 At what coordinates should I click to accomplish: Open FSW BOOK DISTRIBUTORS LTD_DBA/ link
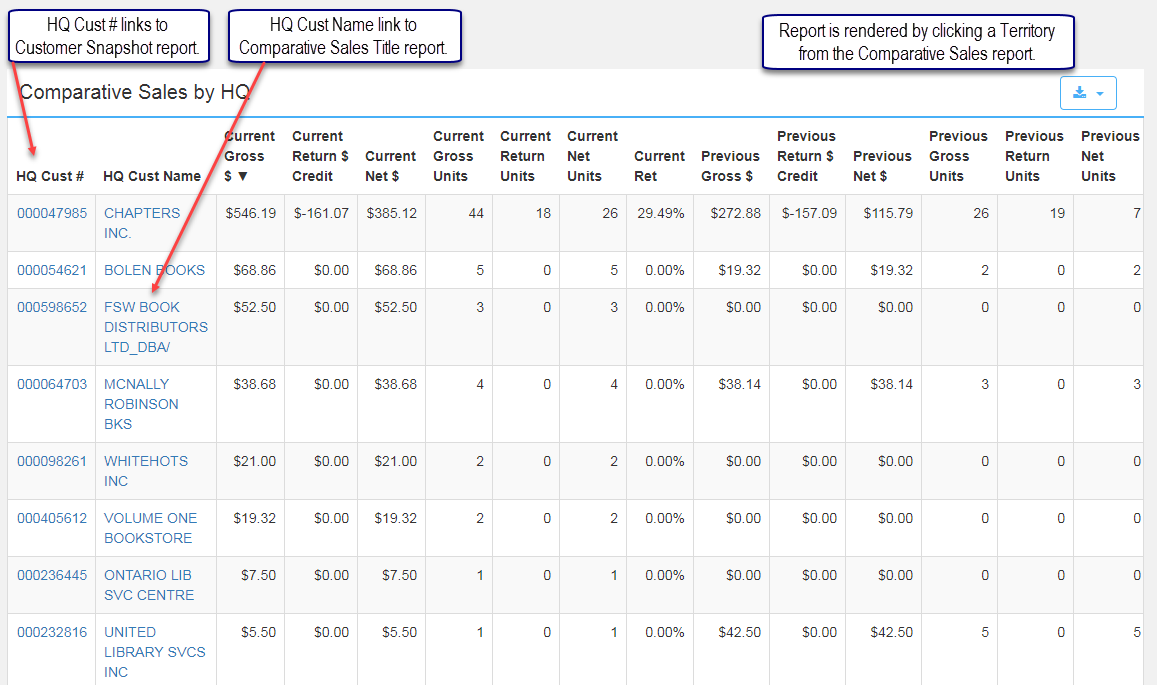pyautogui.click(x=156, y=327)
